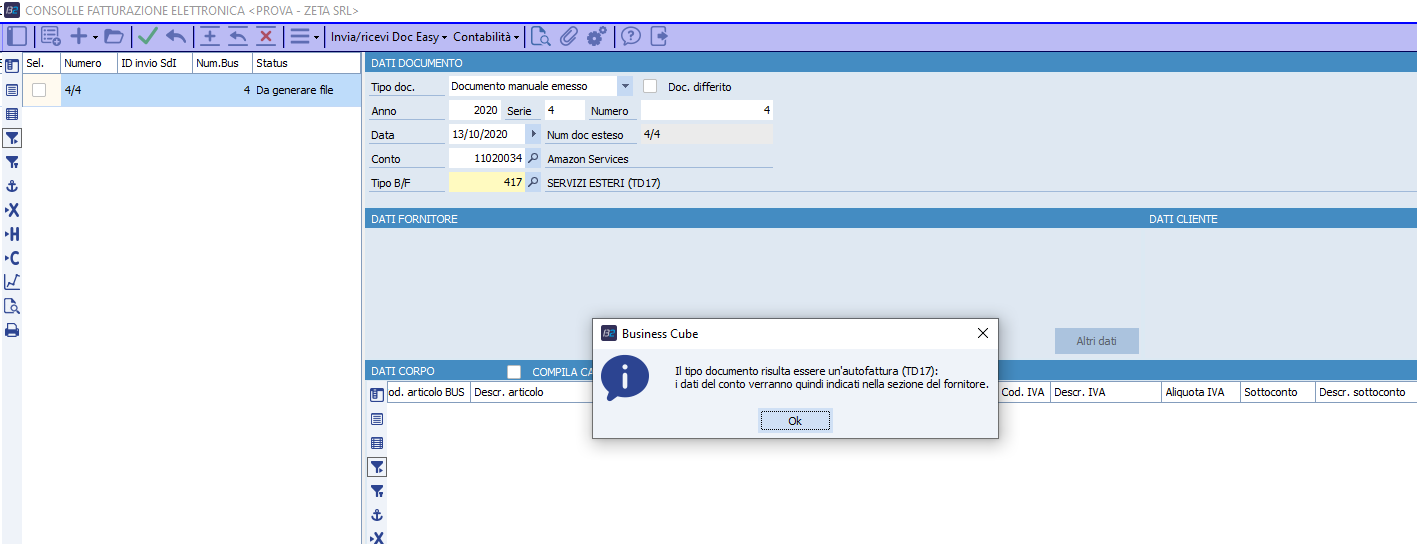Click the Anno field showing 2020
Image resolution: width=1417 pixels, height=544 pixels.
tap(474, 110)
